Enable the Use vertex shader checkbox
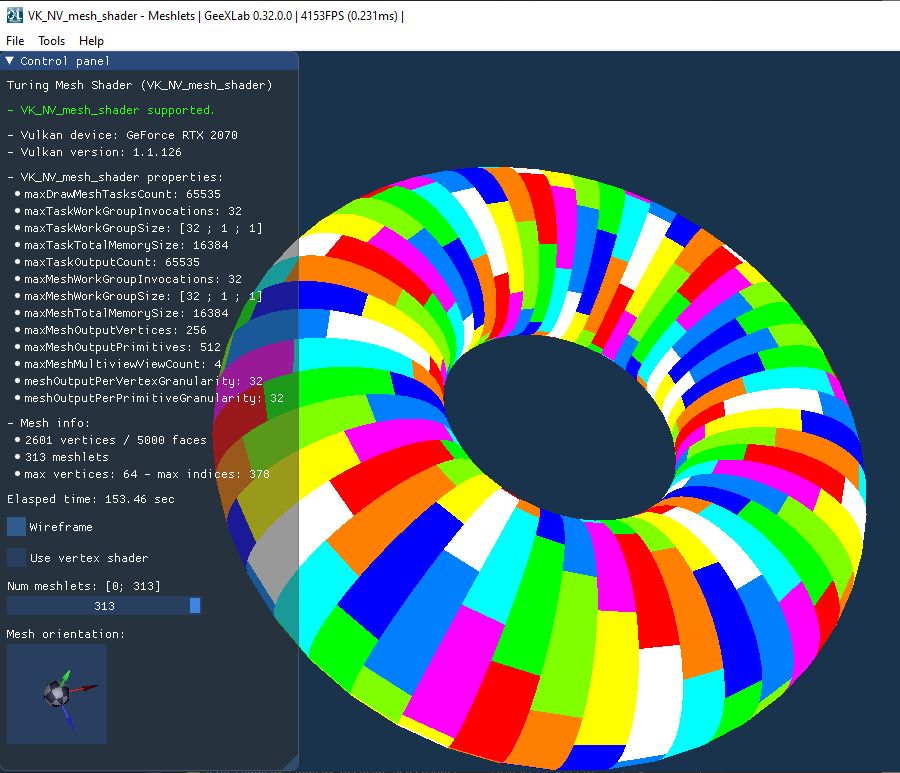Image resolution: width=900 pixels, height=773 pixels. (x=15, y=560)
